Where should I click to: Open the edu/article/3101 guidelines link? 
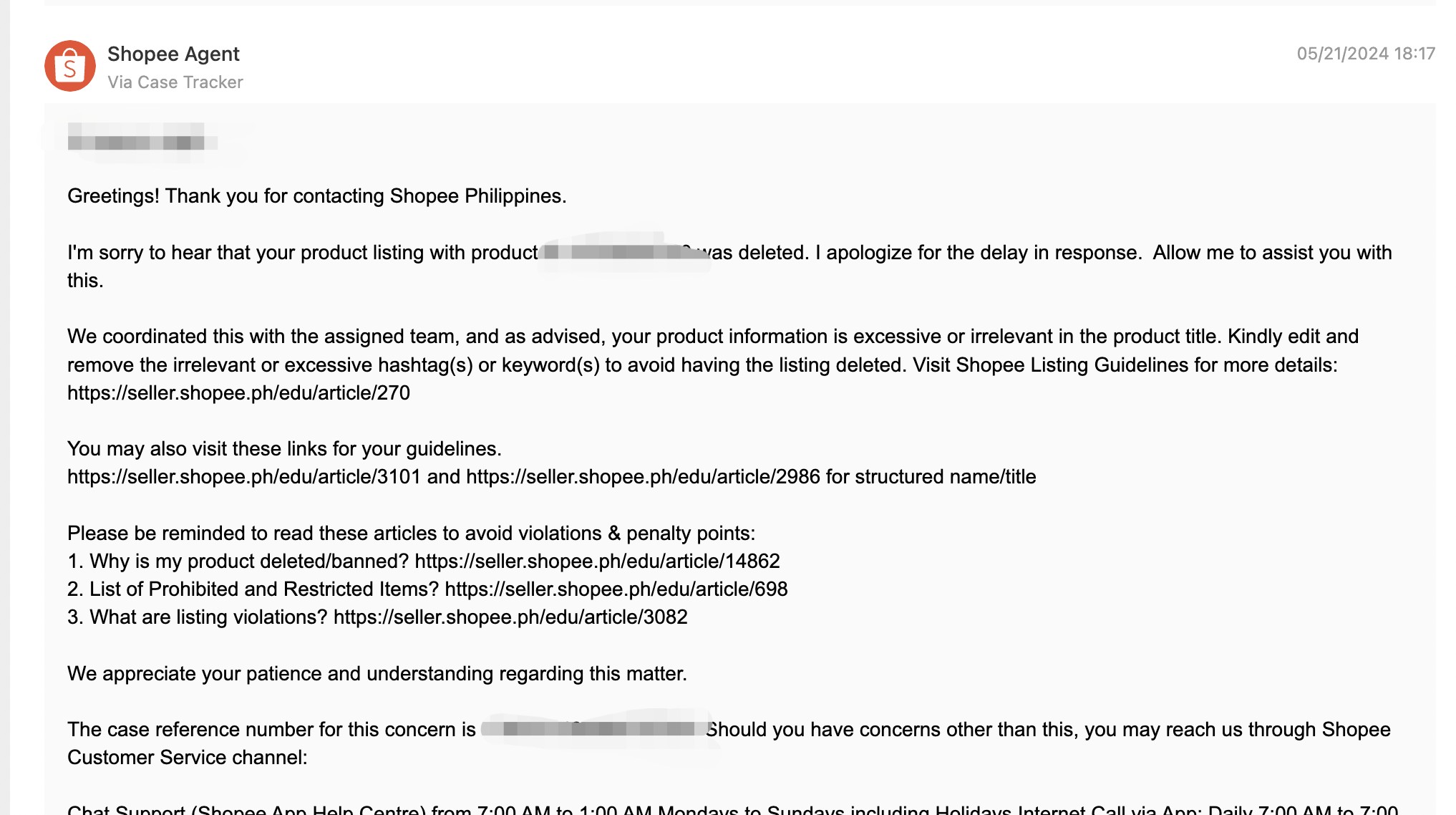pyautogui.click(x=244, y=477)
